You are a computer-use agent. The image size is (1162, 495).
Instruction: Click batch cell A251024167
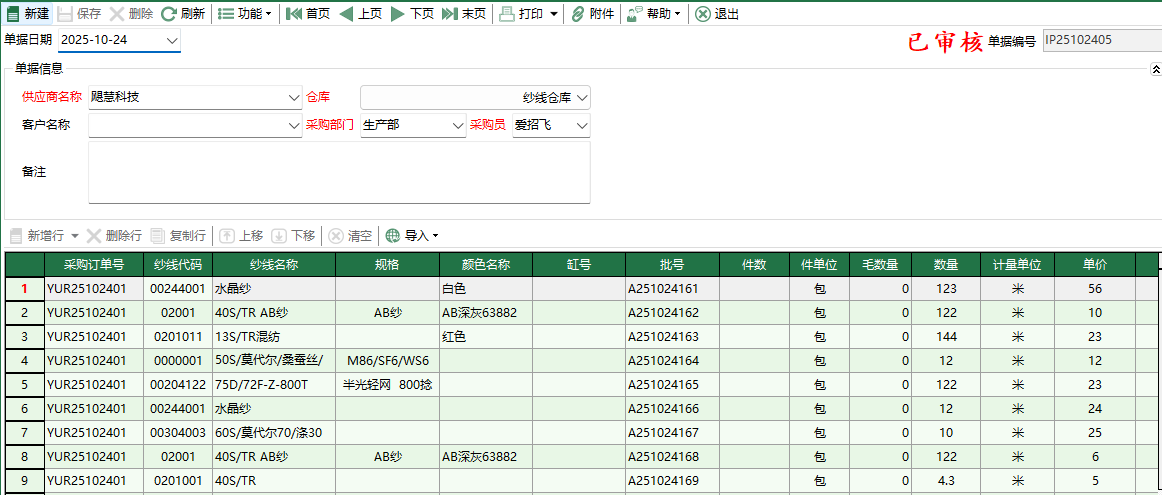click(672, 433)
